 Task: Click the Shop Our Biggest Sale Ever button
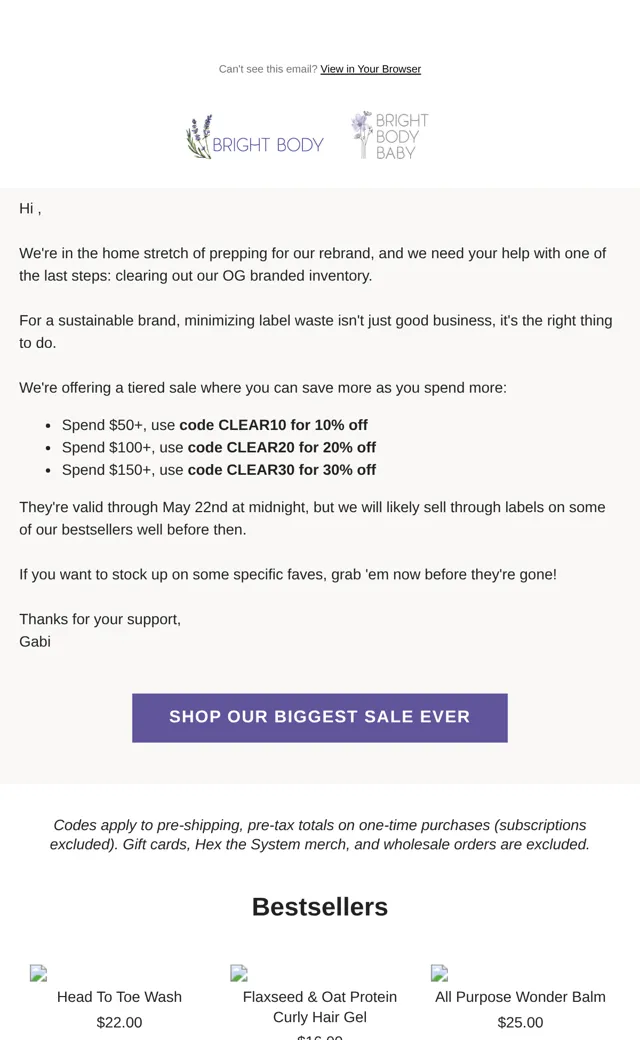320,718
